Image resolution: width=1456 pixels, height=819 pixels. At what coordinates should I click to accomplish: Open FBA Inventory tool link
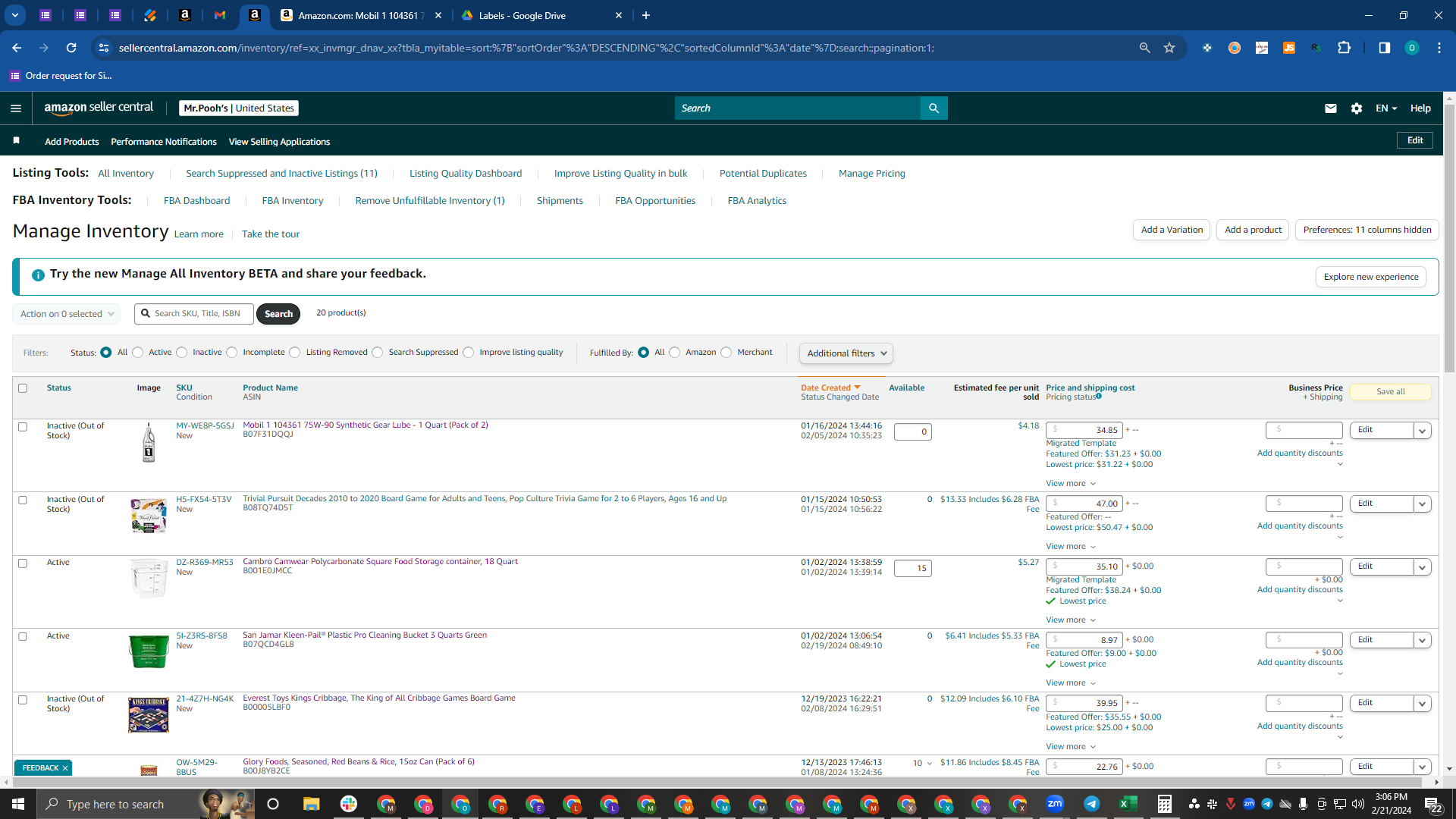pyautogui.click(x=293, y=201)
